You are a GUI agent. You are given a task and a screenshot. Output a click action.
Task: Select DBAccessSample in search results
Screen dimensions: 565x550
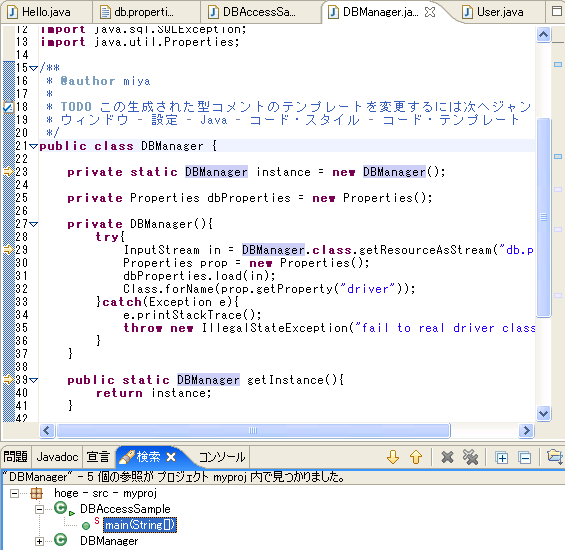(125, 509)
